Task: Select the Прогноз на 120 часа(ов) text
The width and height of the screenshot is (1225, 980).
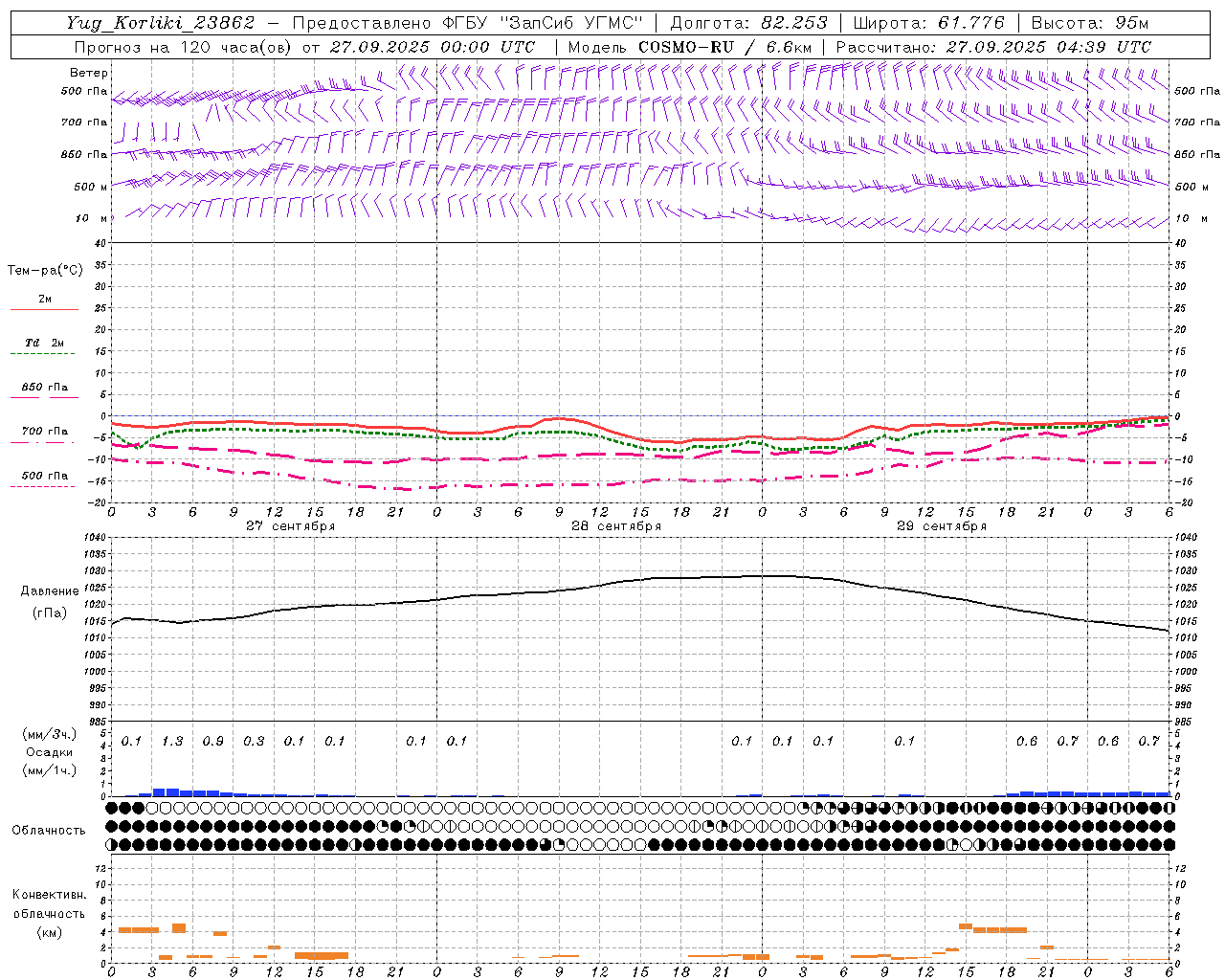Action: [x=184, y=47]
